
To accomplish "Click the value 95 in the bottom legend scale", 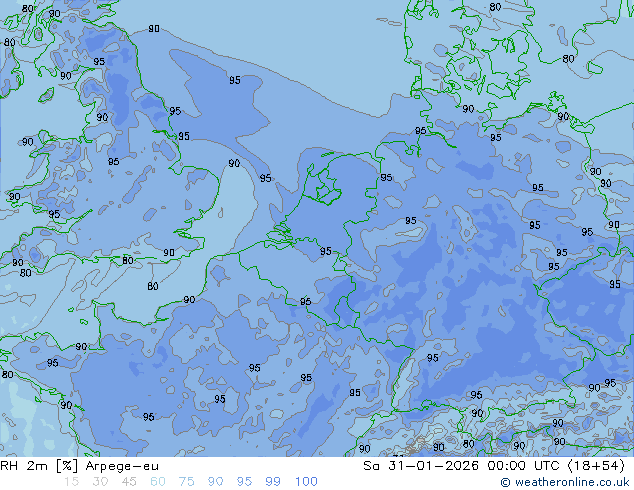I will [244, 482].
